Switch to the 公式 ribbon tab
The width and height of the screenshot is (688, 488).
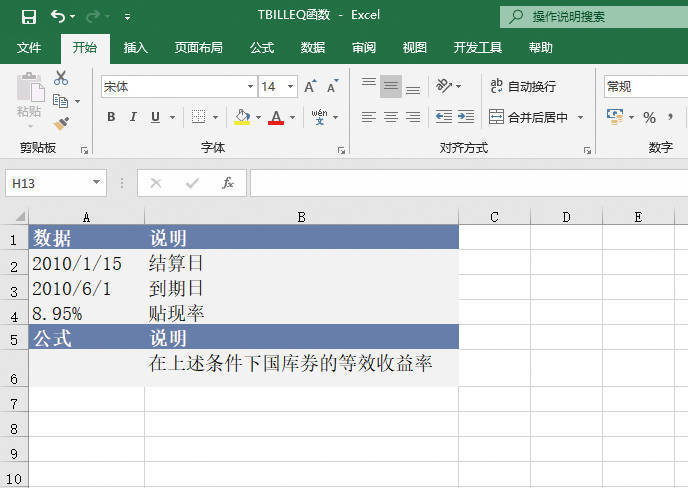(262, 47)
